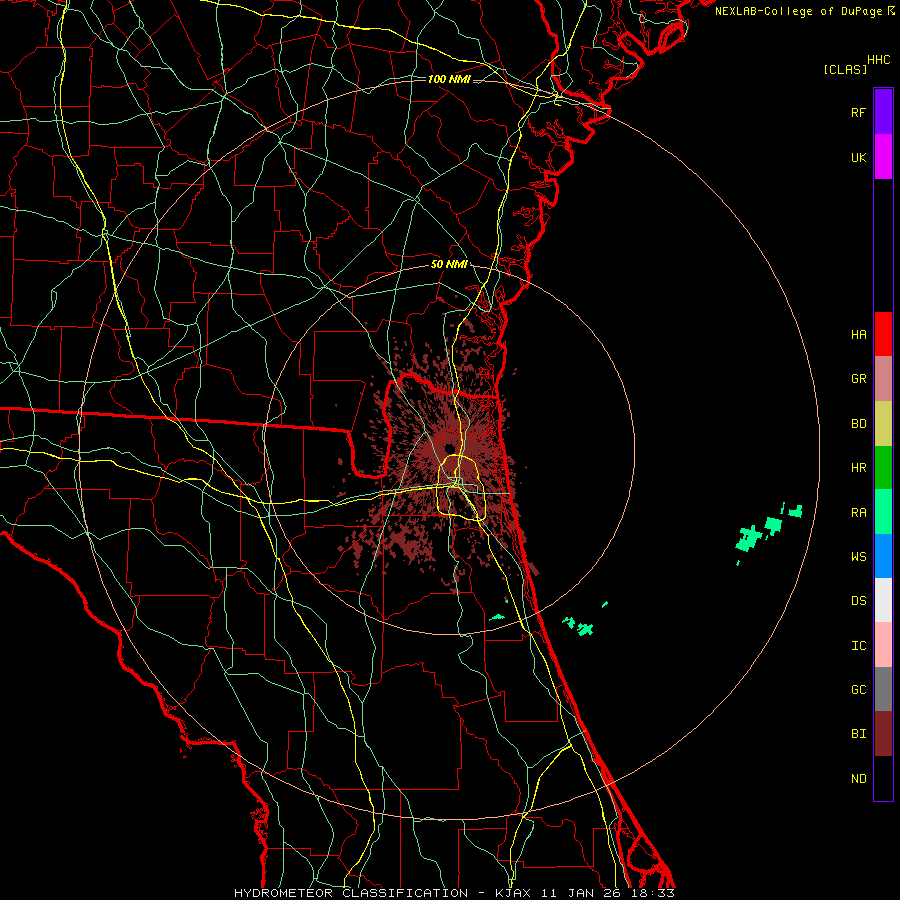Click the BD legend label
Screen dimensions: 900x900
coord(858,424)
